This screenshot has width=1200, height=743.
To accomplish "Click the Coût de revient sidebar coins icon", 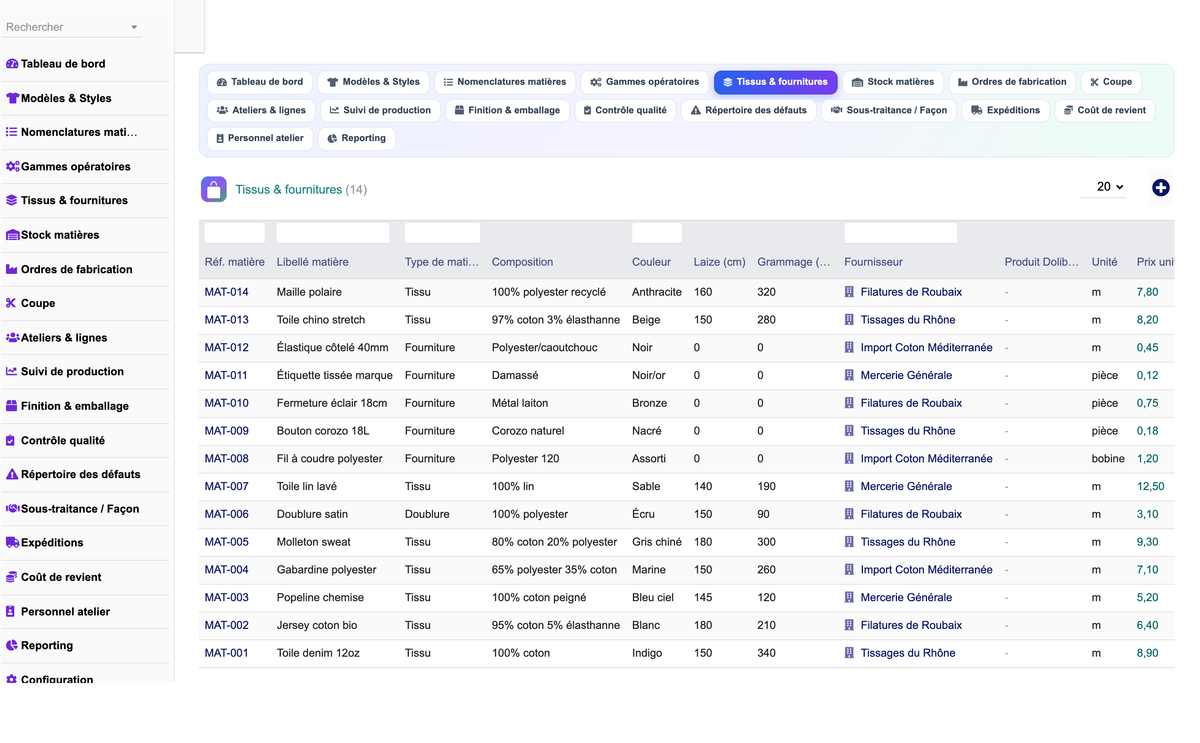I will [12, 577].
